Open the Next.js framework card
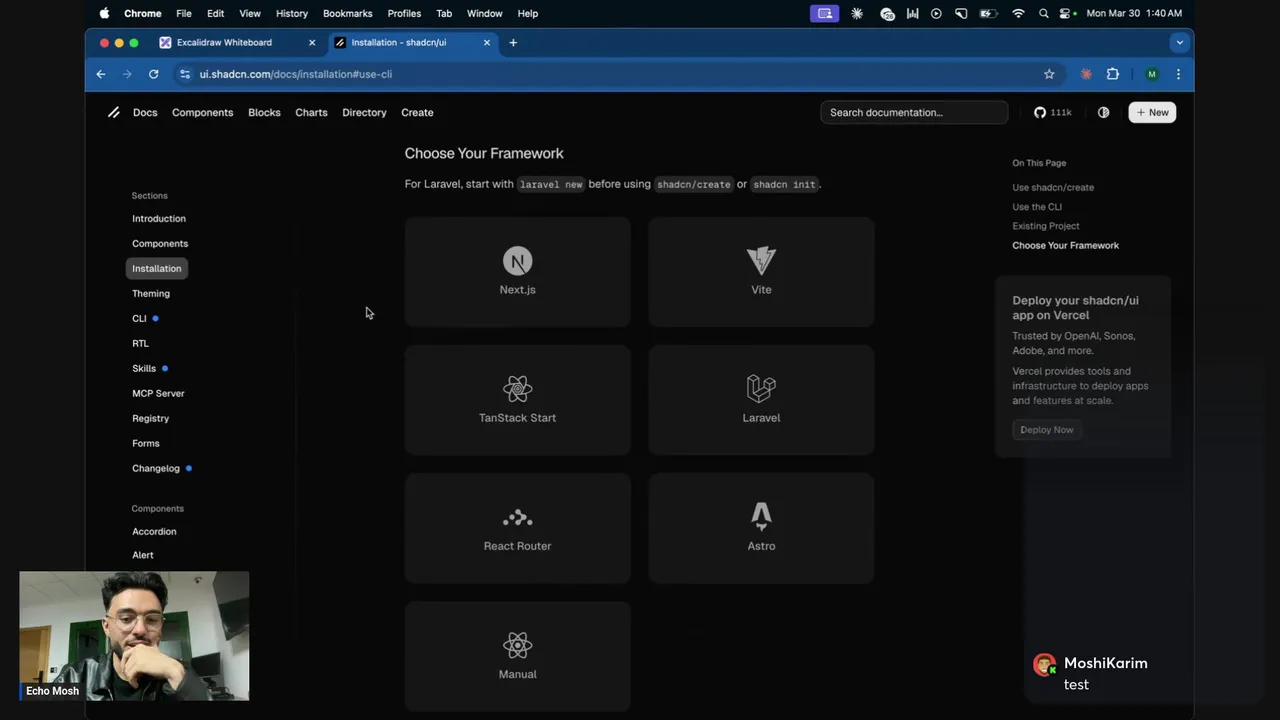 (517, 271)
